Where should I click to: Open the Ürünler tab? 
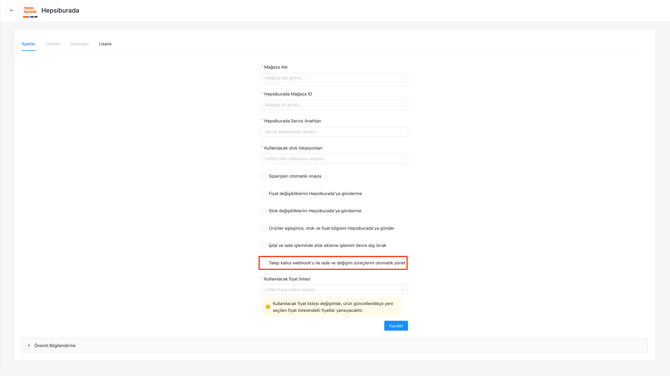tap(53, 44)
